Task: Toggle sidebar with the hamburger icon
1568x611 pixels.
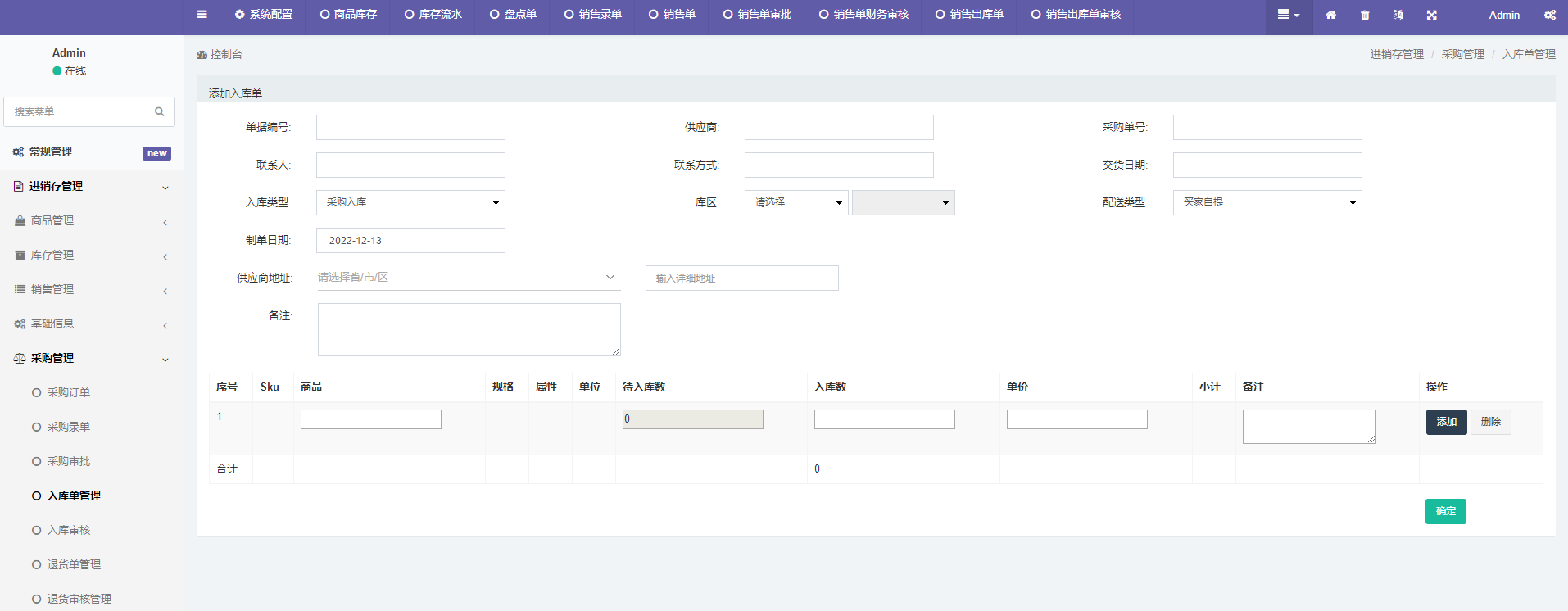Action: click(202, 14)
